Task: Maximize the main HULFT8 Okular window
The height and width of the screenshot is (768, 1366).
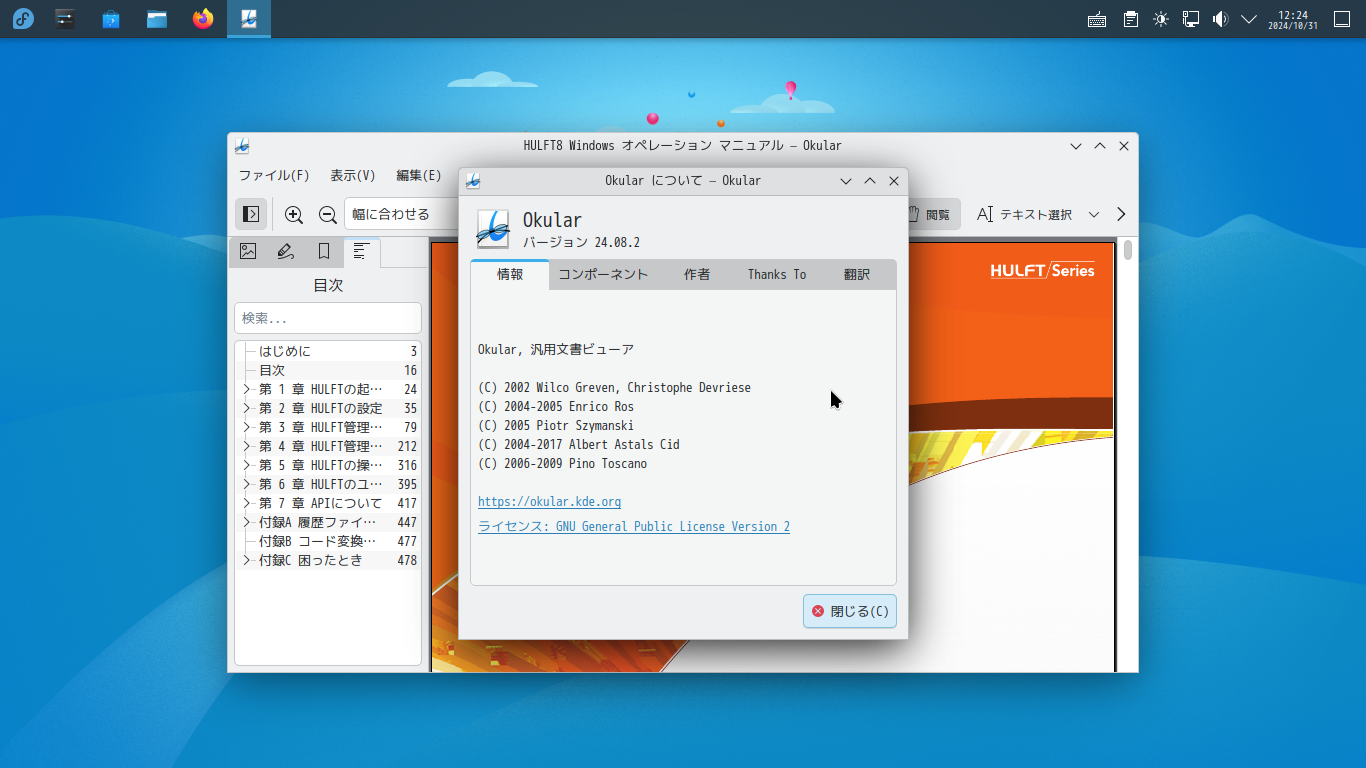Action: click(1100, 146)
